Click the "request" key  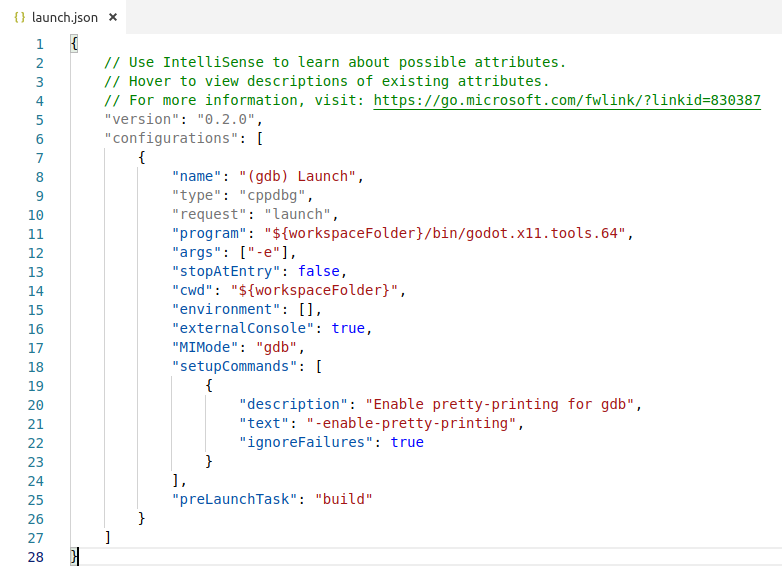209,214
